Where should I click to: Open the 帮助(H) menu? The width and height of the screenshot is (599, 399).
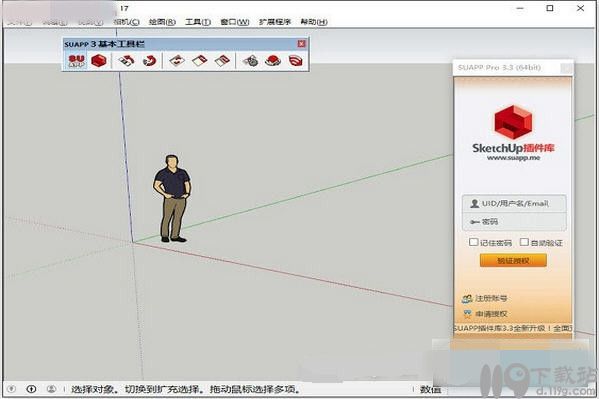[314, 22]
